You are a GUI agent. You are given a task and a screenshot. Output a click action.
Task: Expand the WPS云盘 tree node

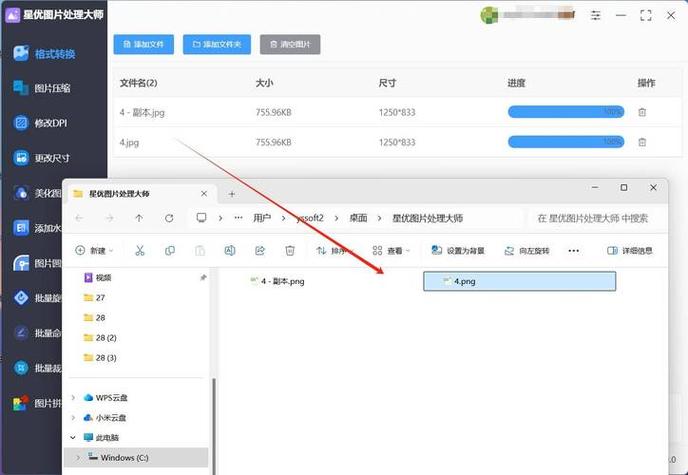73,397
